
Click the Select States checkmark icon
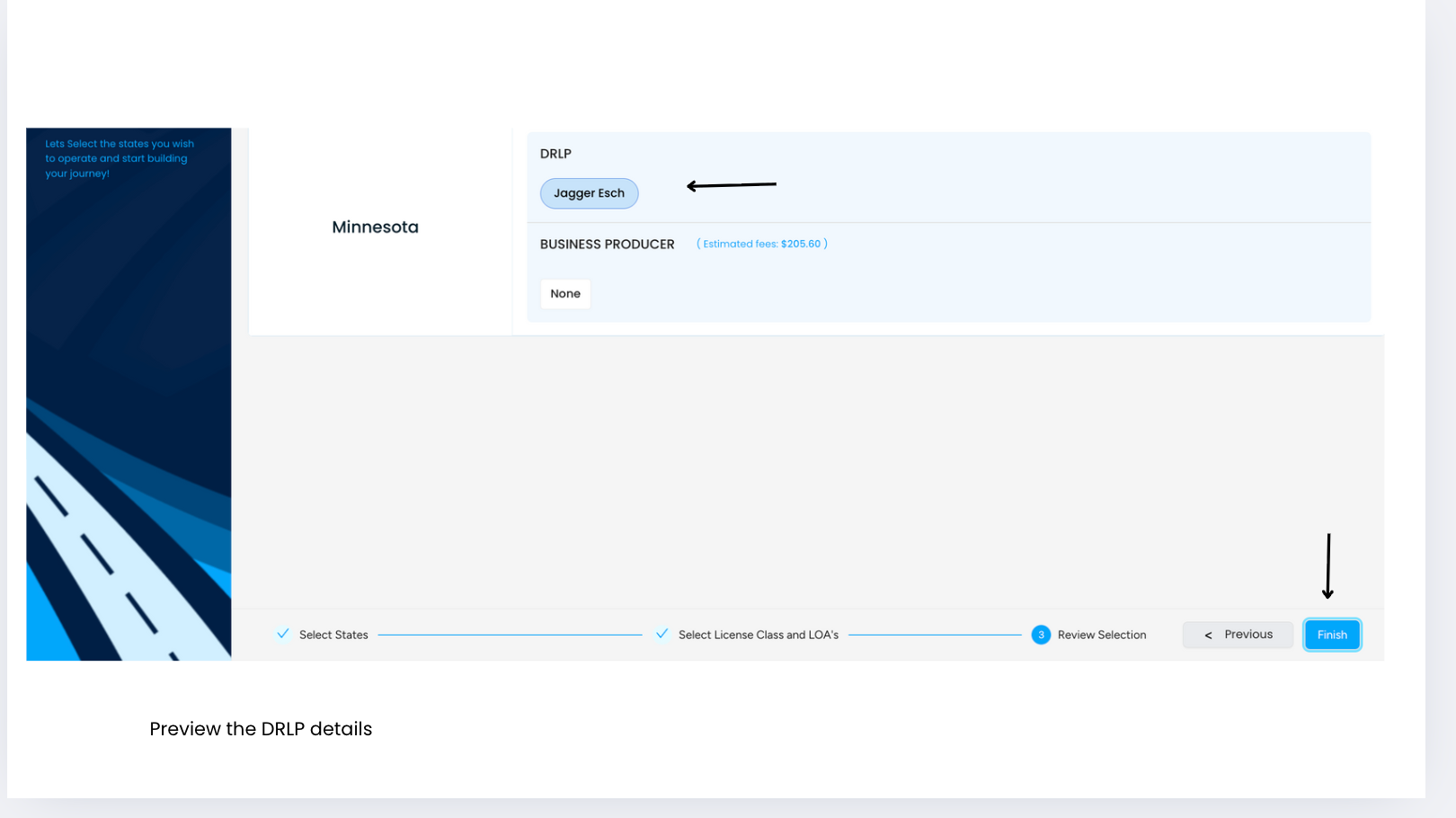point(283,634)
